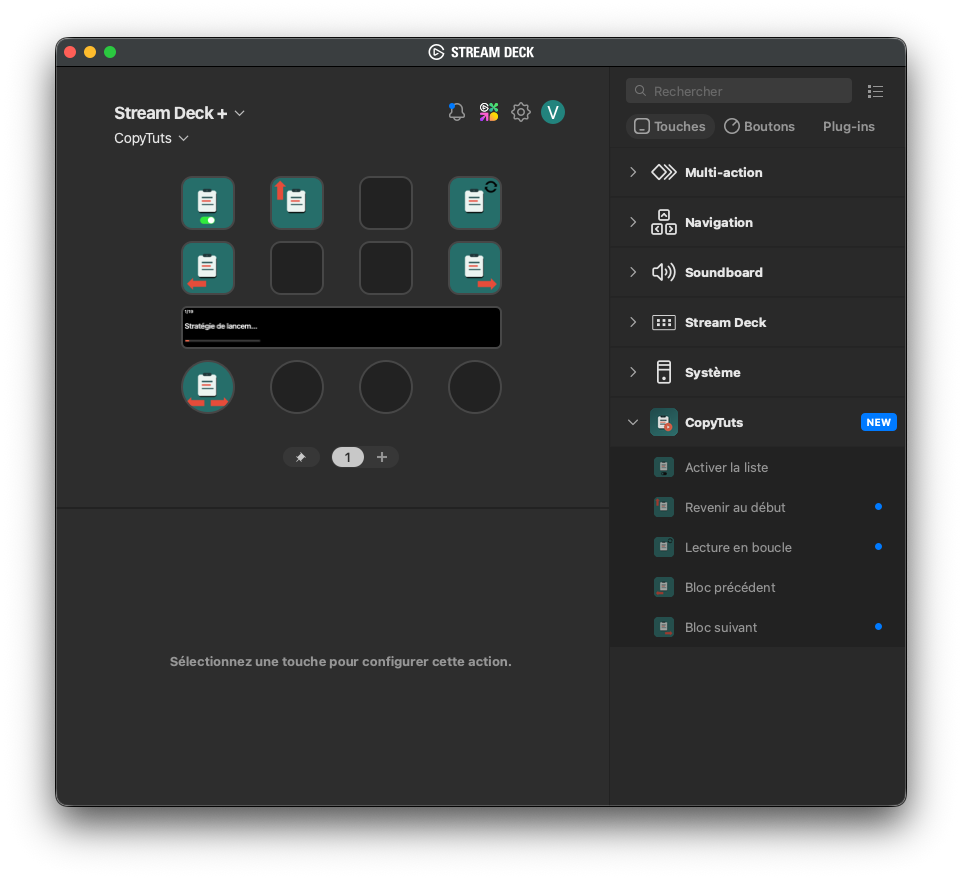Select page 1 indicator

pos(348,457)
